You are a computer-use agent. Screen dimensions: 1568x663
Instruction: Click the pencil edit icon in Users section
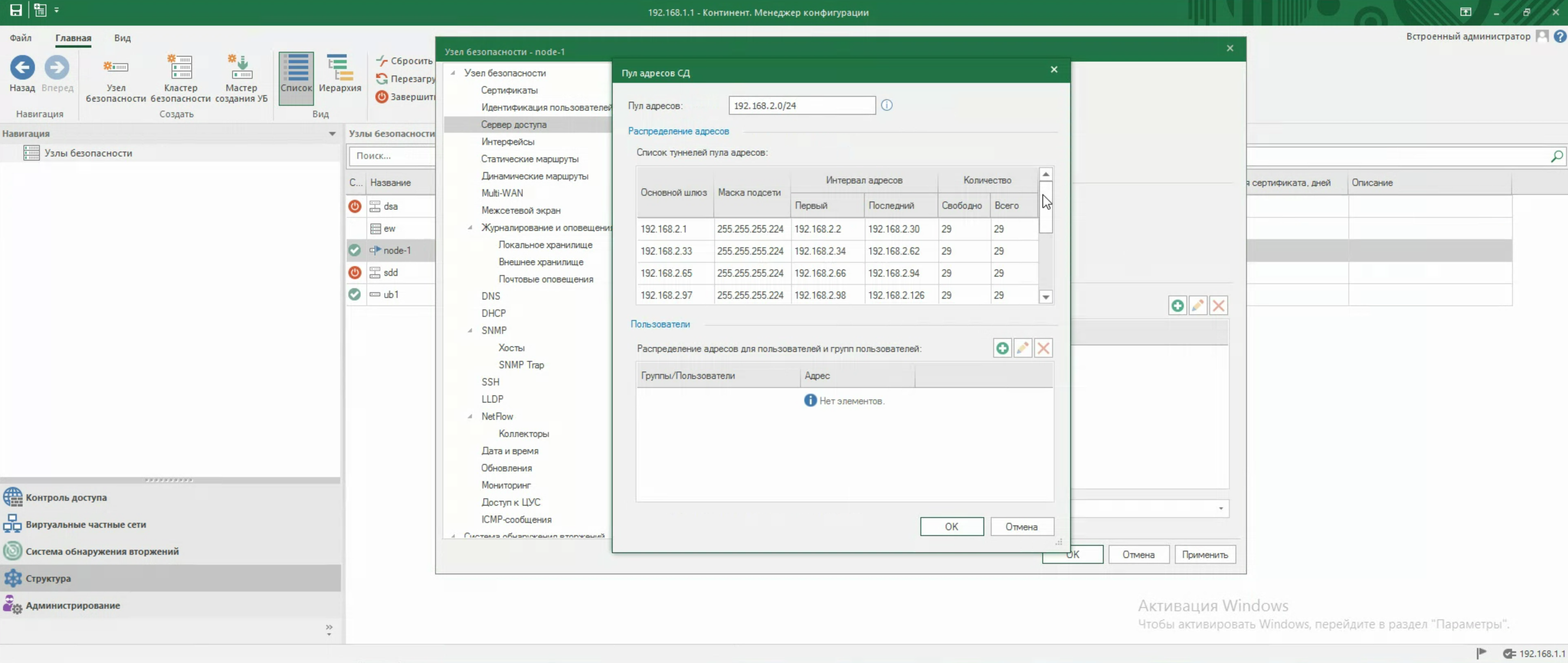[x=1022, y=348]
